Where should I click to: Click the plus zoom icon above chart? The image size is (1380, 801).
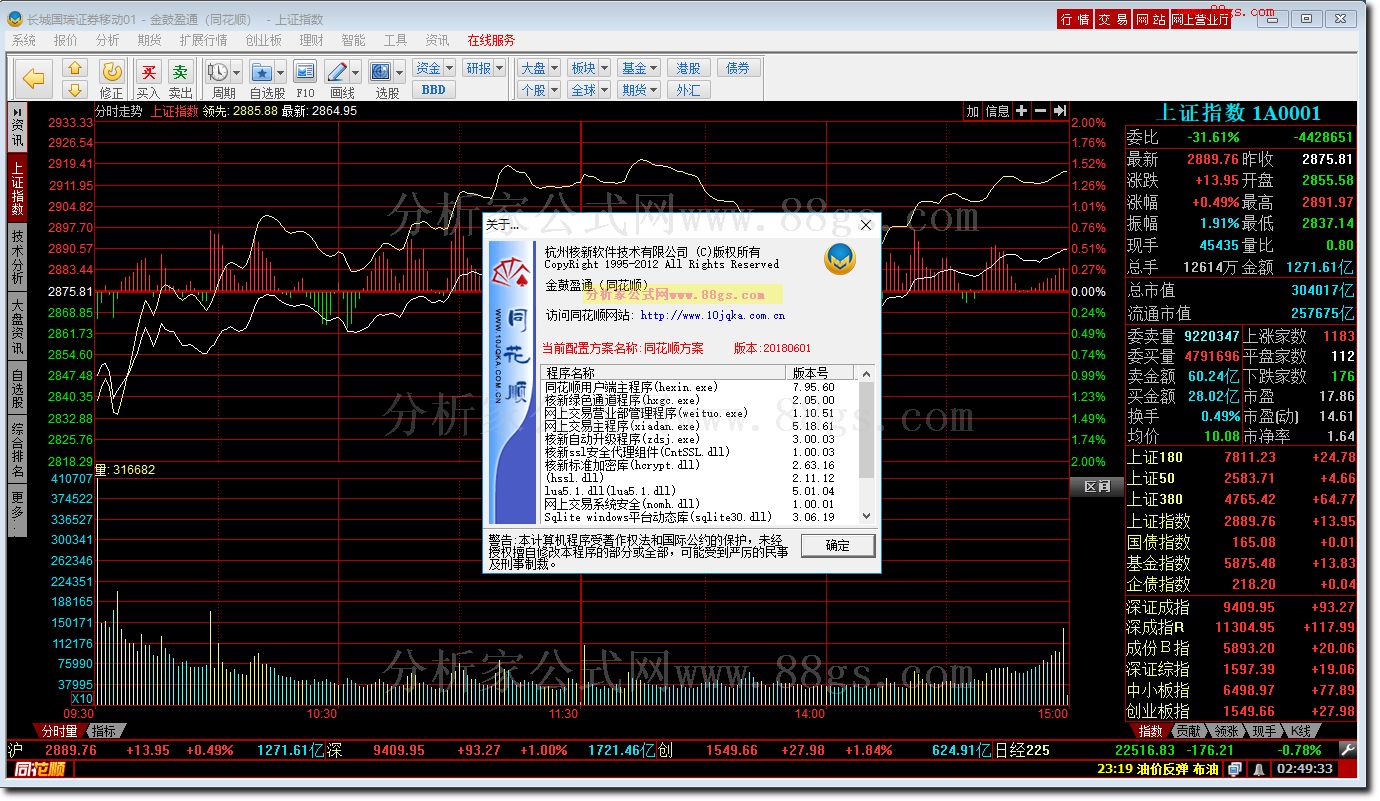(1022, 111)
